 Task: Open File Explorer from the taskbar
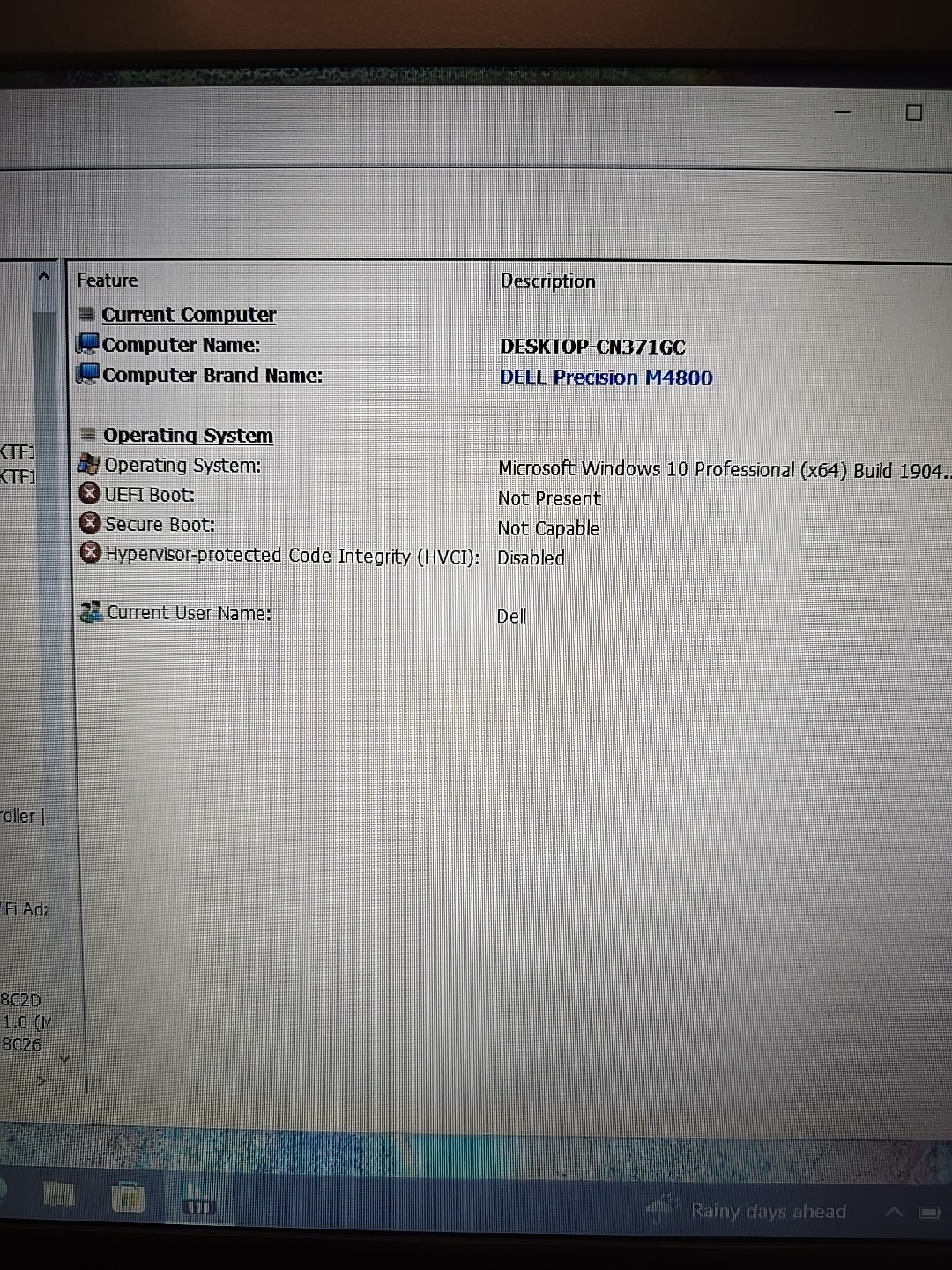(x=59, y=1196)
